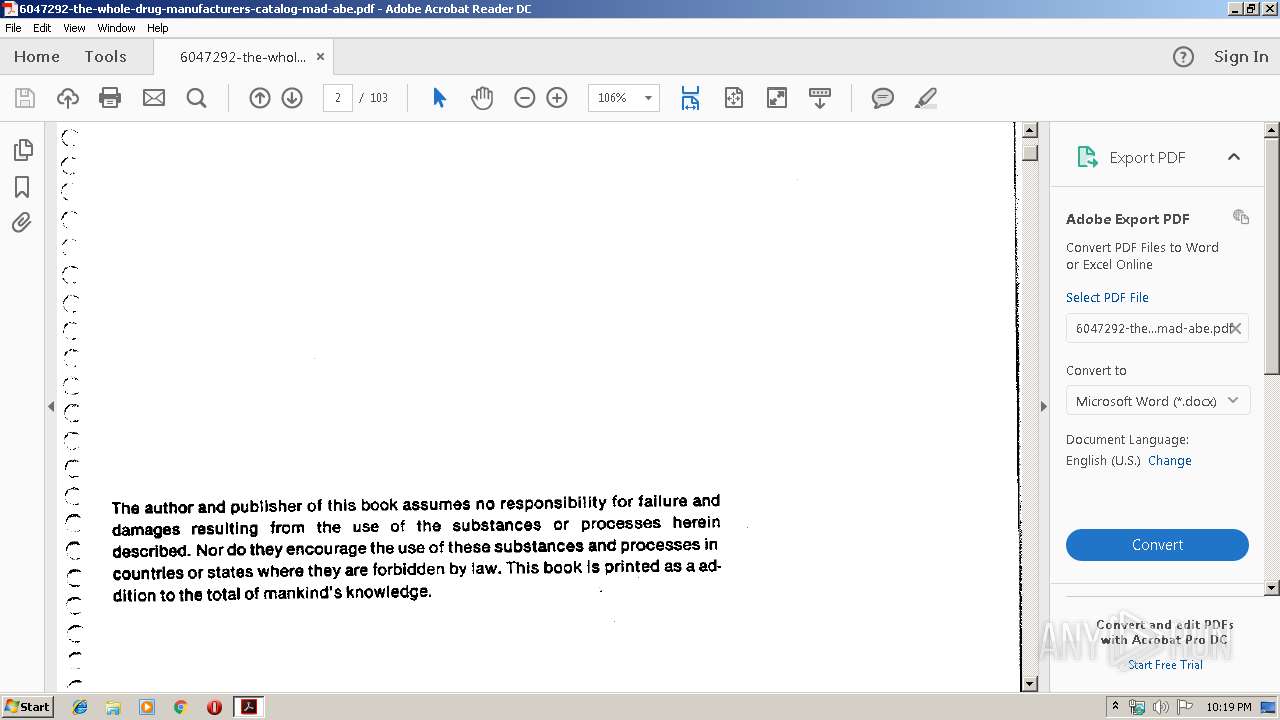This screenshot has height=720, width=1280.
Task: Open media player from taskbar
Action: 147,707
